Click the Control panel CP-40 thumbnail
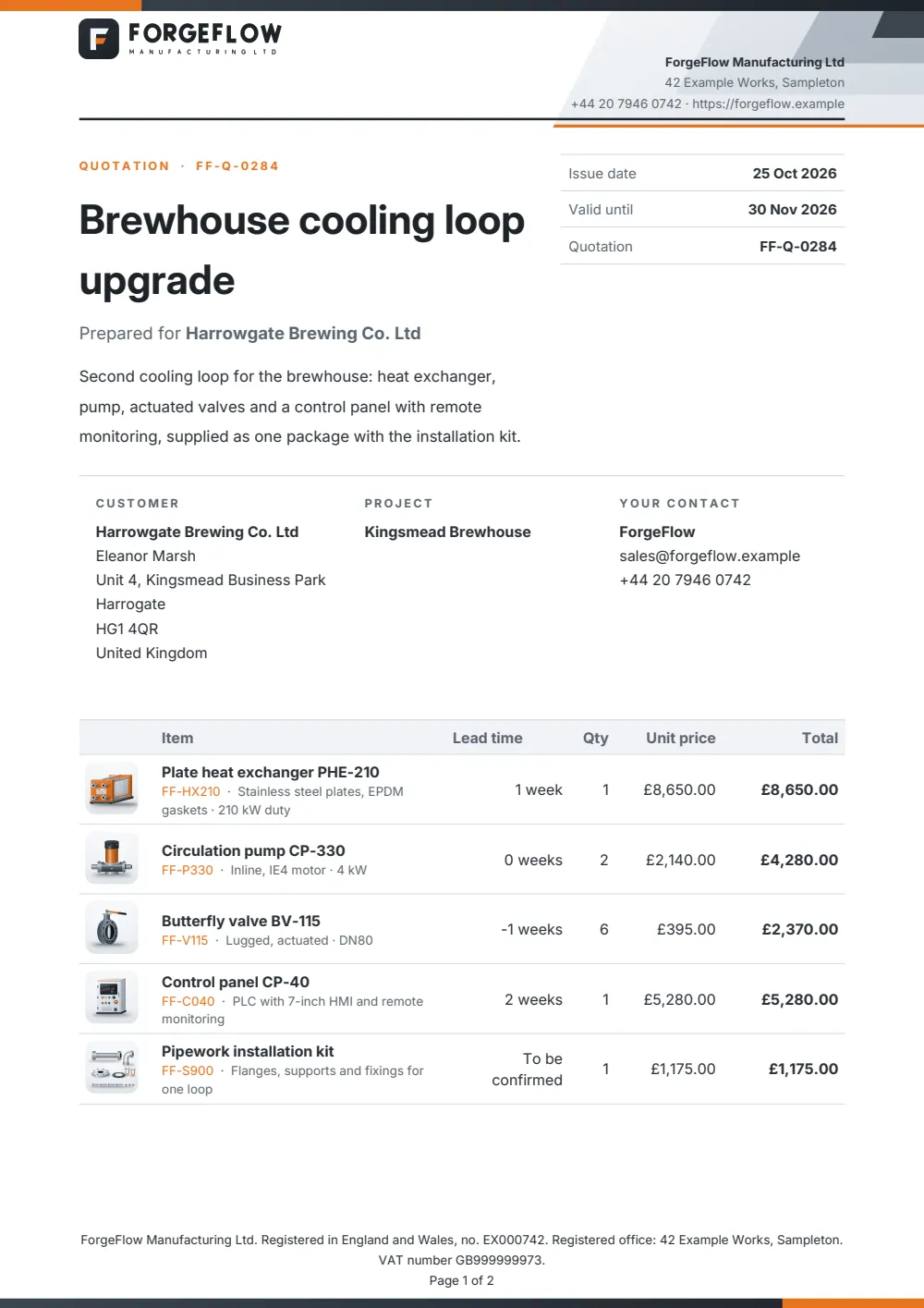This screenshot has height=1308, width=924. click(x=112, y=998)
